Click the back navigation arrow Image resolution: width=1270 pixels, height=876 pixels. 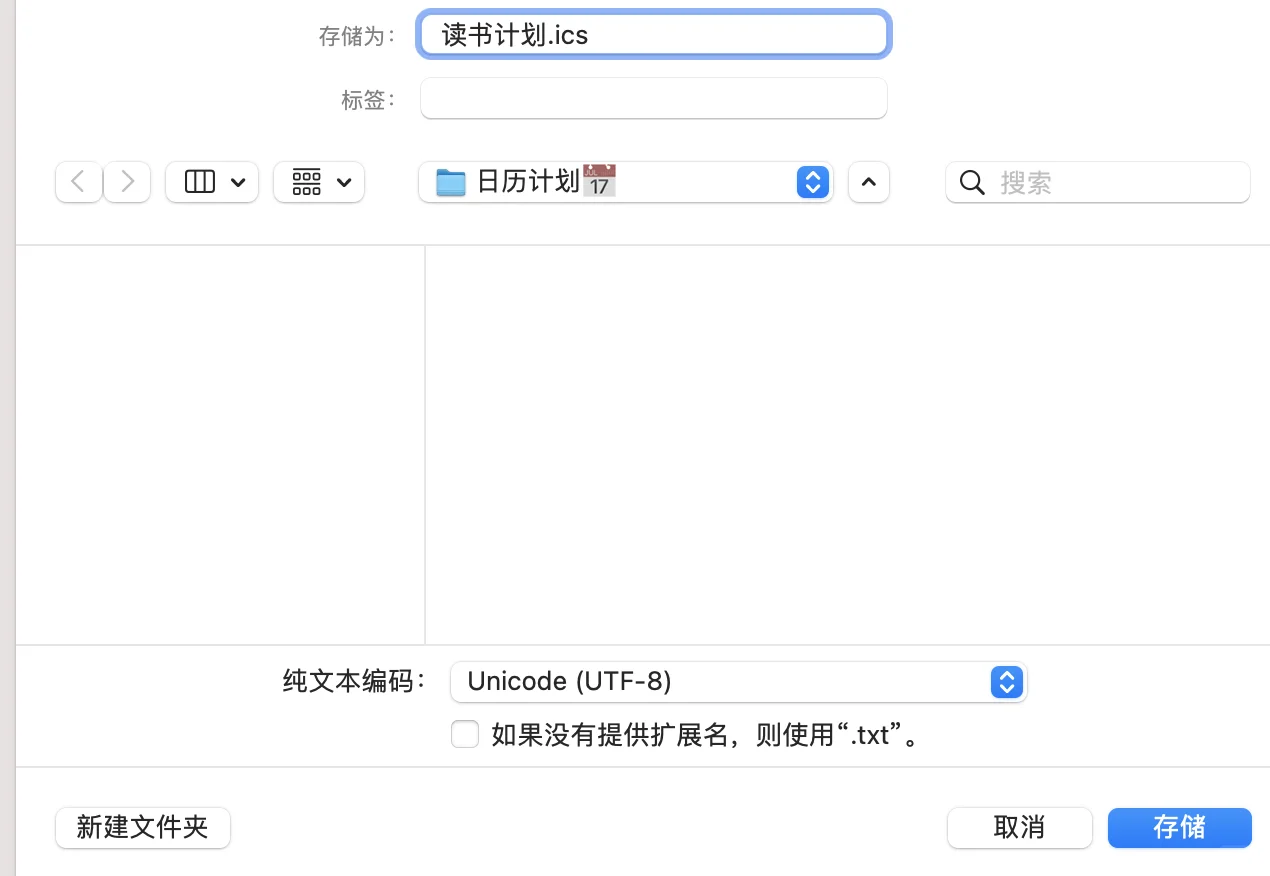click(x=79, y=182)
